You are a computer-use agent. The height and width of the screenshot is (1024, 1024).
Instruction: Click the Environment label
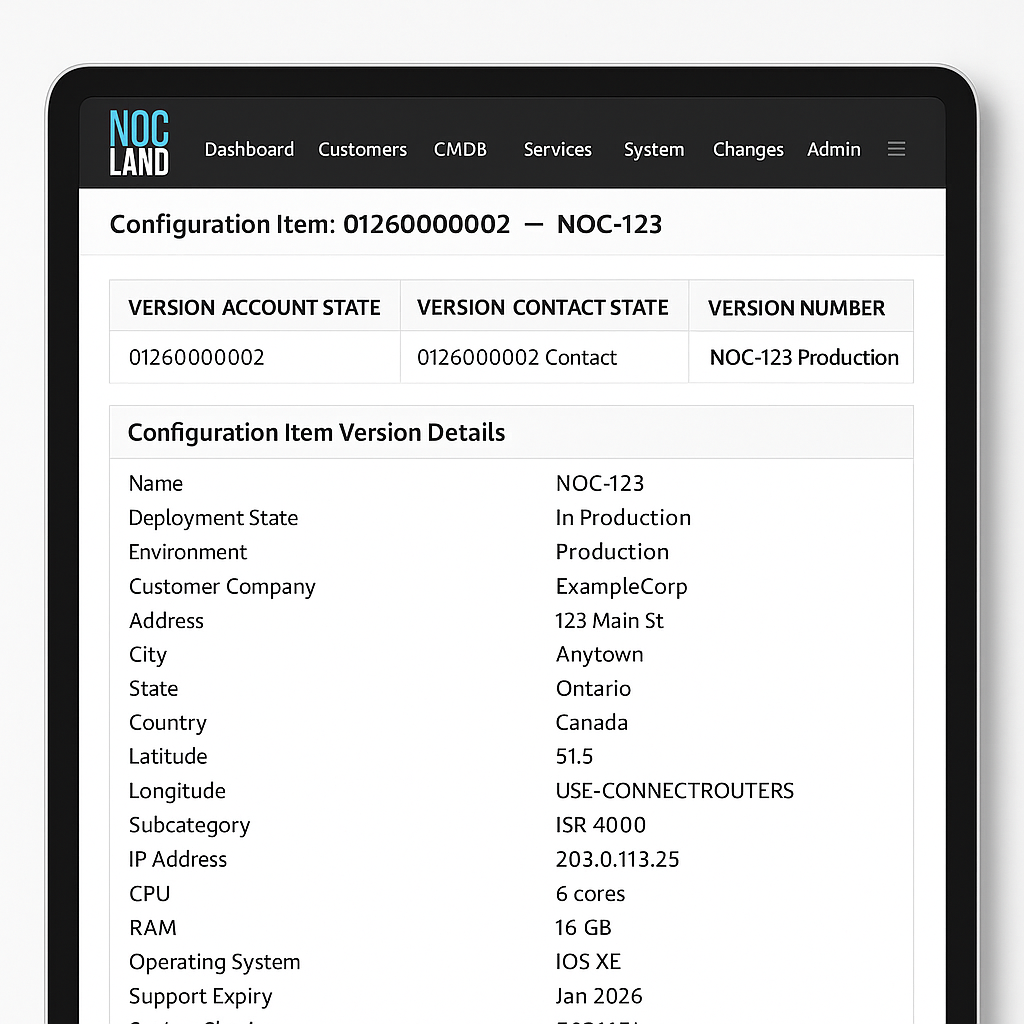click(x=187, y=552)
